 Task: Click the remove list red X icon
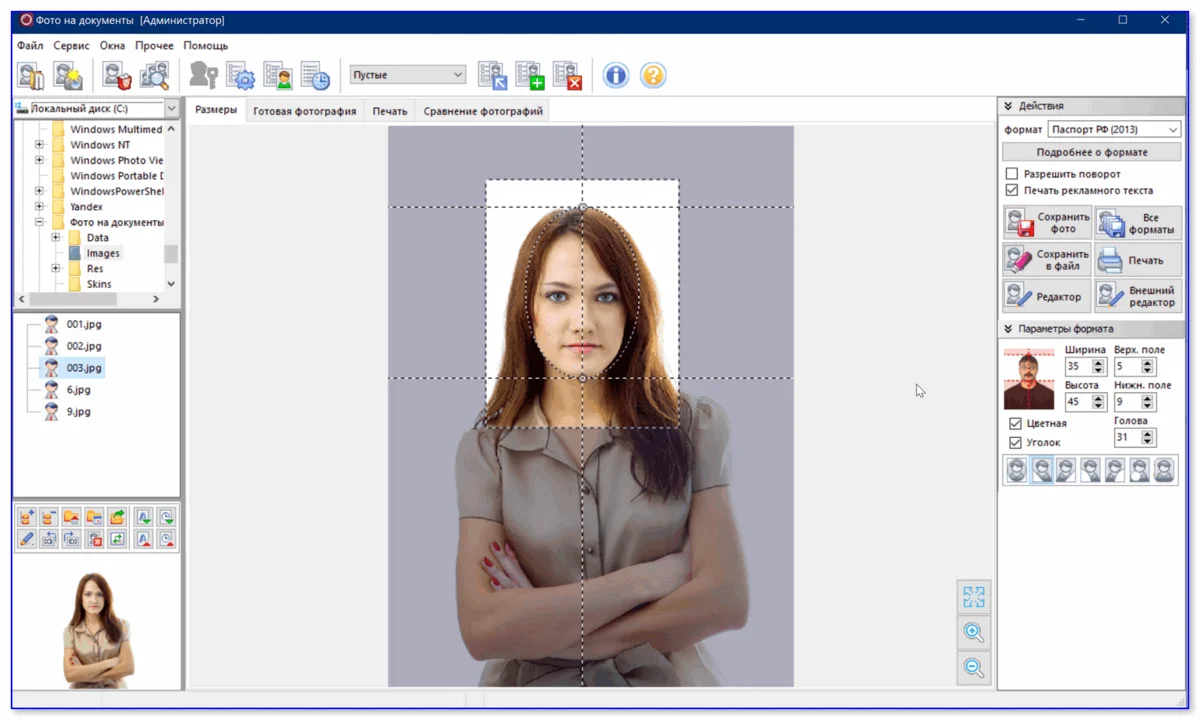pyautogui.click(x=567, y=75)
